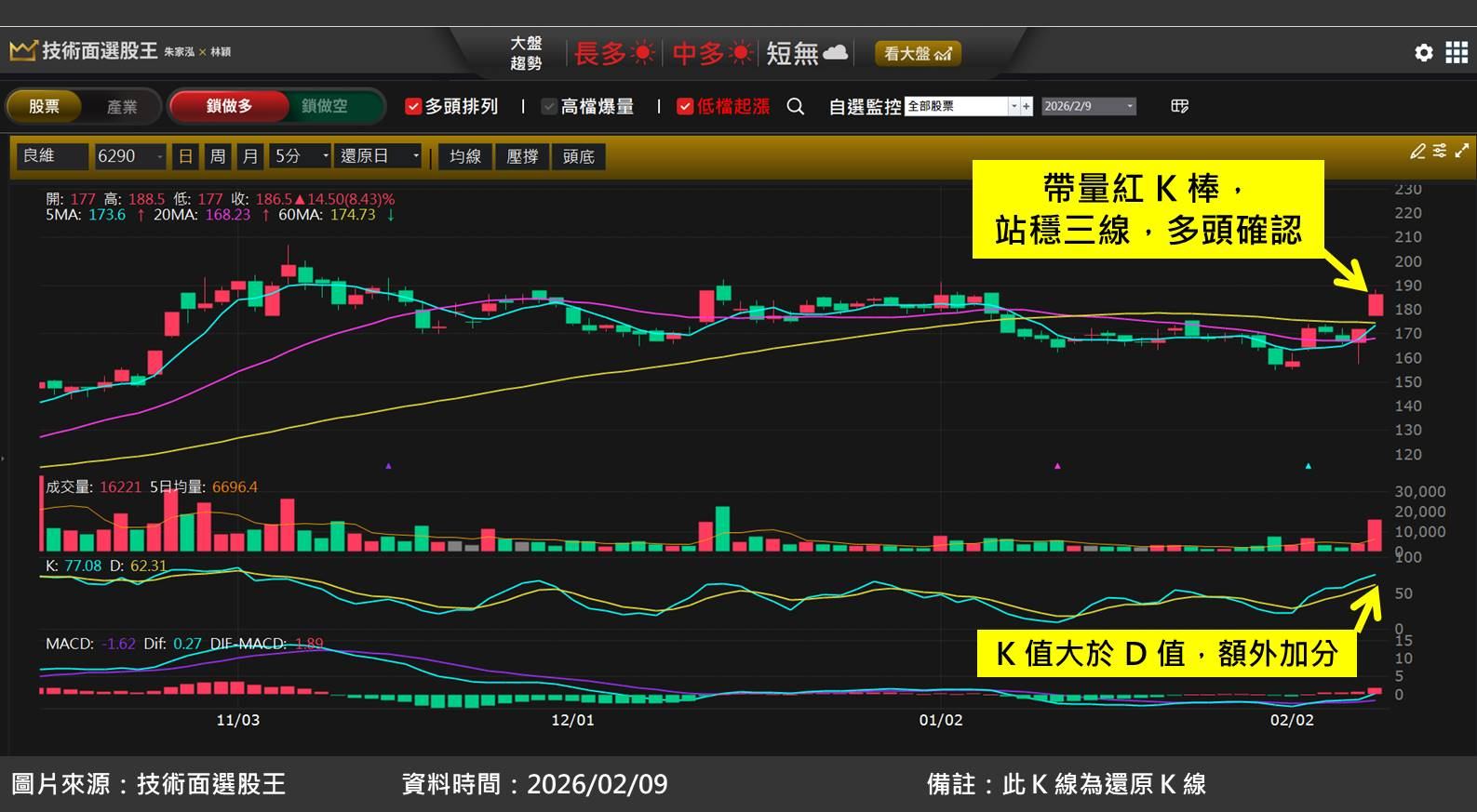Click the 良維 stock name field
Screen dimensions: 1477x812
tap(53, 156)
